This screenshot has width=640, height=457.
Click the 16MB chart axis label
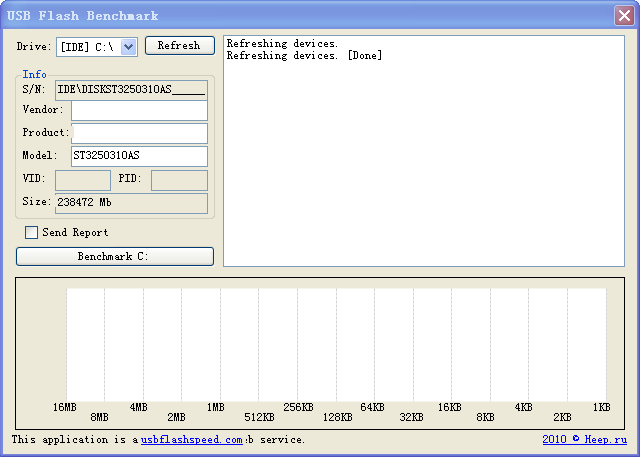(x=65, y=407)
